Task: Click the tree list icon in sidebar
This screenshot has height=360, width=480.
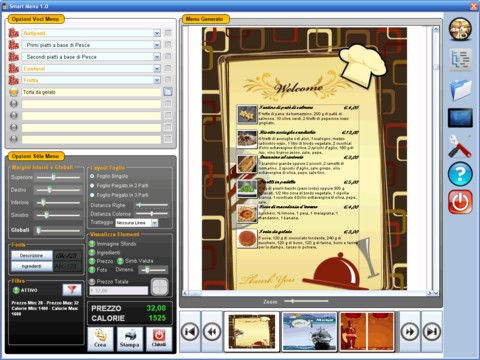Action: pos(460,60)
